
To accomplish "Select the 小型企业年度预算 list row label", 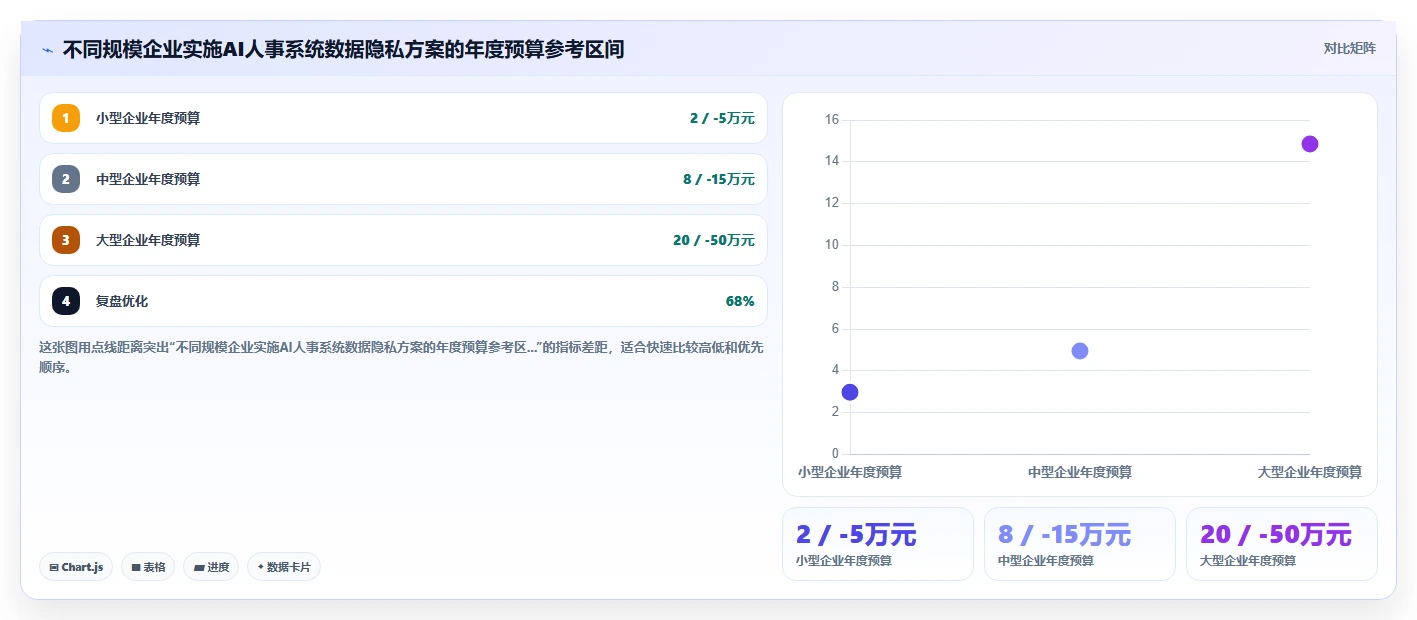I will click(x=148, y=118).
